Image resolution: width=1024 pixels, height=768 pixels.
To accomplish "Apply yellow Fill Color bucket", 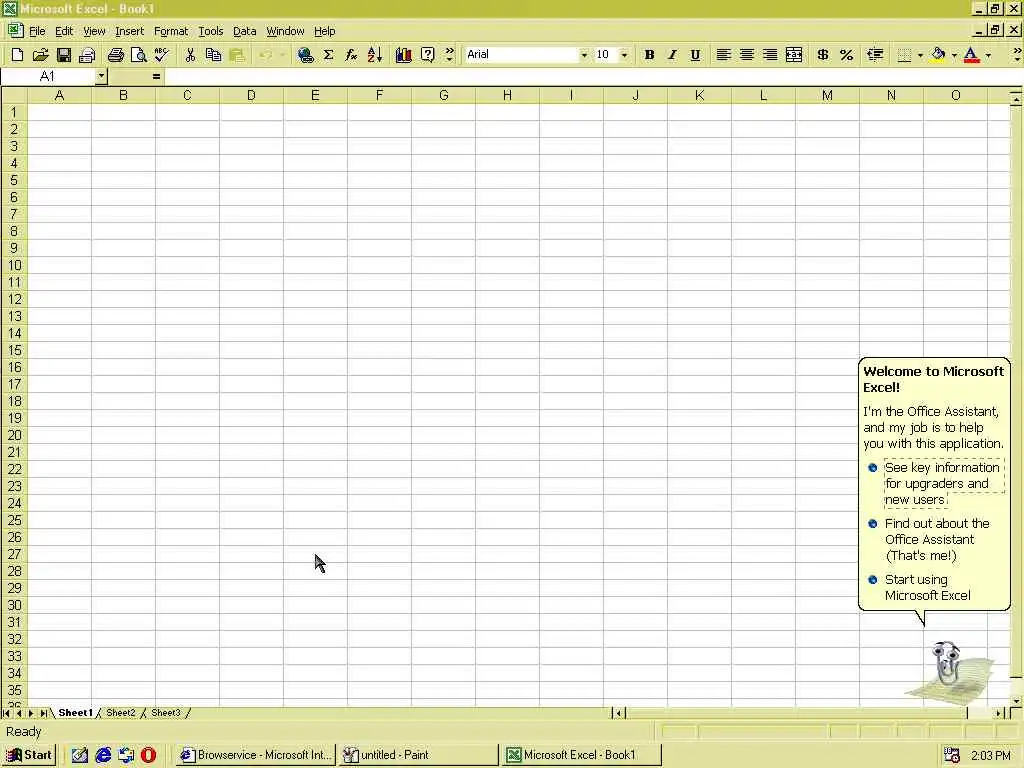I will coord(938,55).
